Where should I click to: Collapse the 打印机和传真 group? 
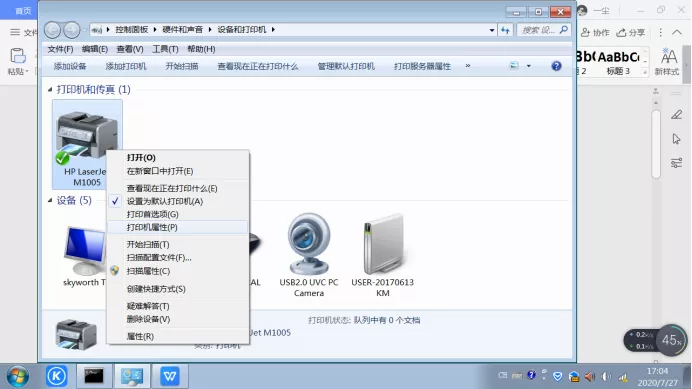pos(50,90)
